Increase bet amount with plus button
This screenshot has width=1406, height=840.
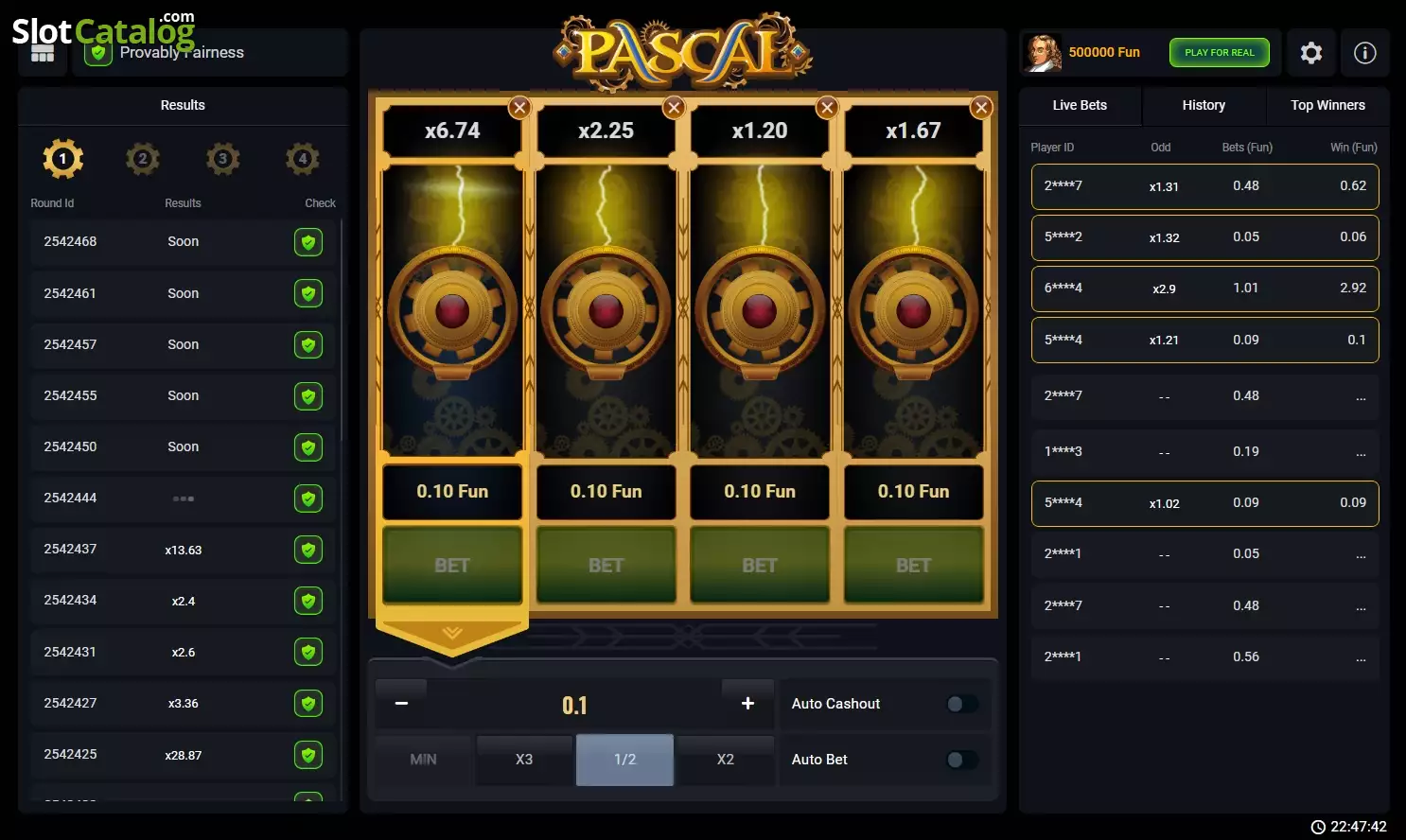point(747,704)
